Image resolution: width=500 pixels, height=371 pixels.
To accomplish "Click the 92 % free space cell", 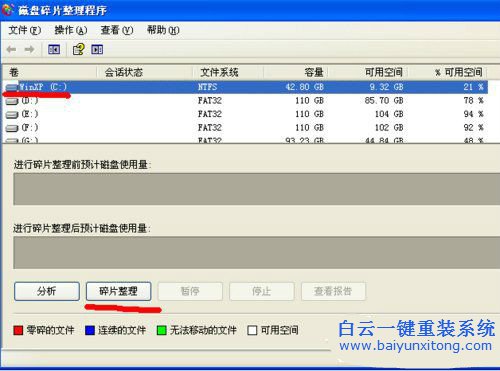I will click(473, 128).
